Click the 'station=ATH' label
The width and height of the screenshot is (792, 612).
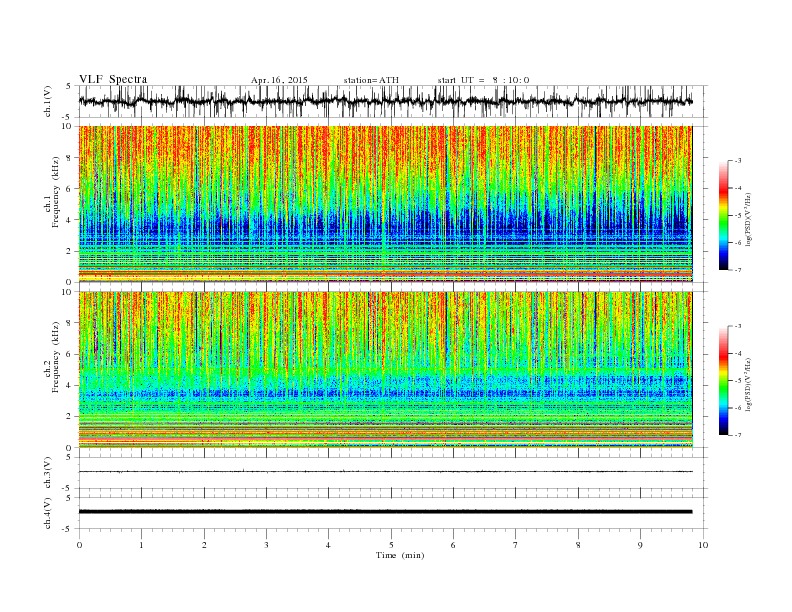pos(371,80)
